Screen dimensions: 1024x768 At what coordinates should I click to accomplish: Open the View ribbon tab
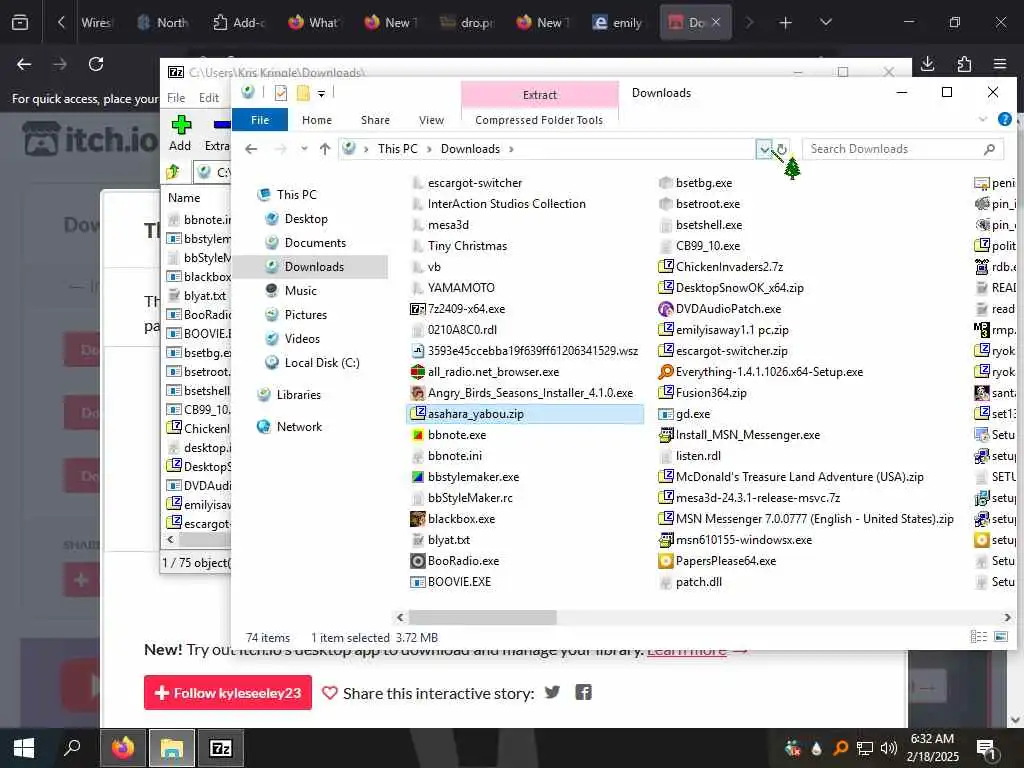tap(431, 120)
